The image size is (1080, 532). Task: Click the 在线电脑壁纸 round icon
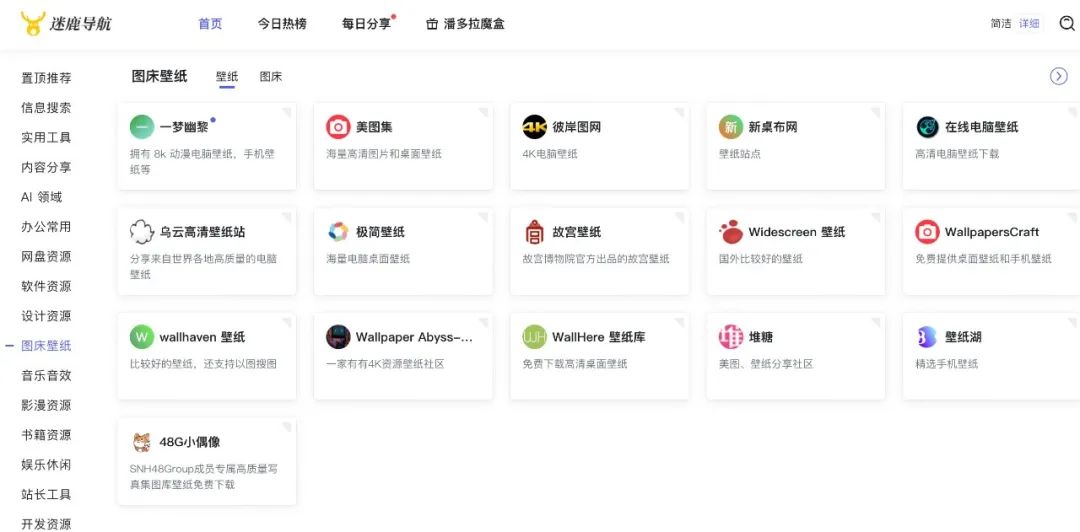pyautogui.click(x=927, y=127)
